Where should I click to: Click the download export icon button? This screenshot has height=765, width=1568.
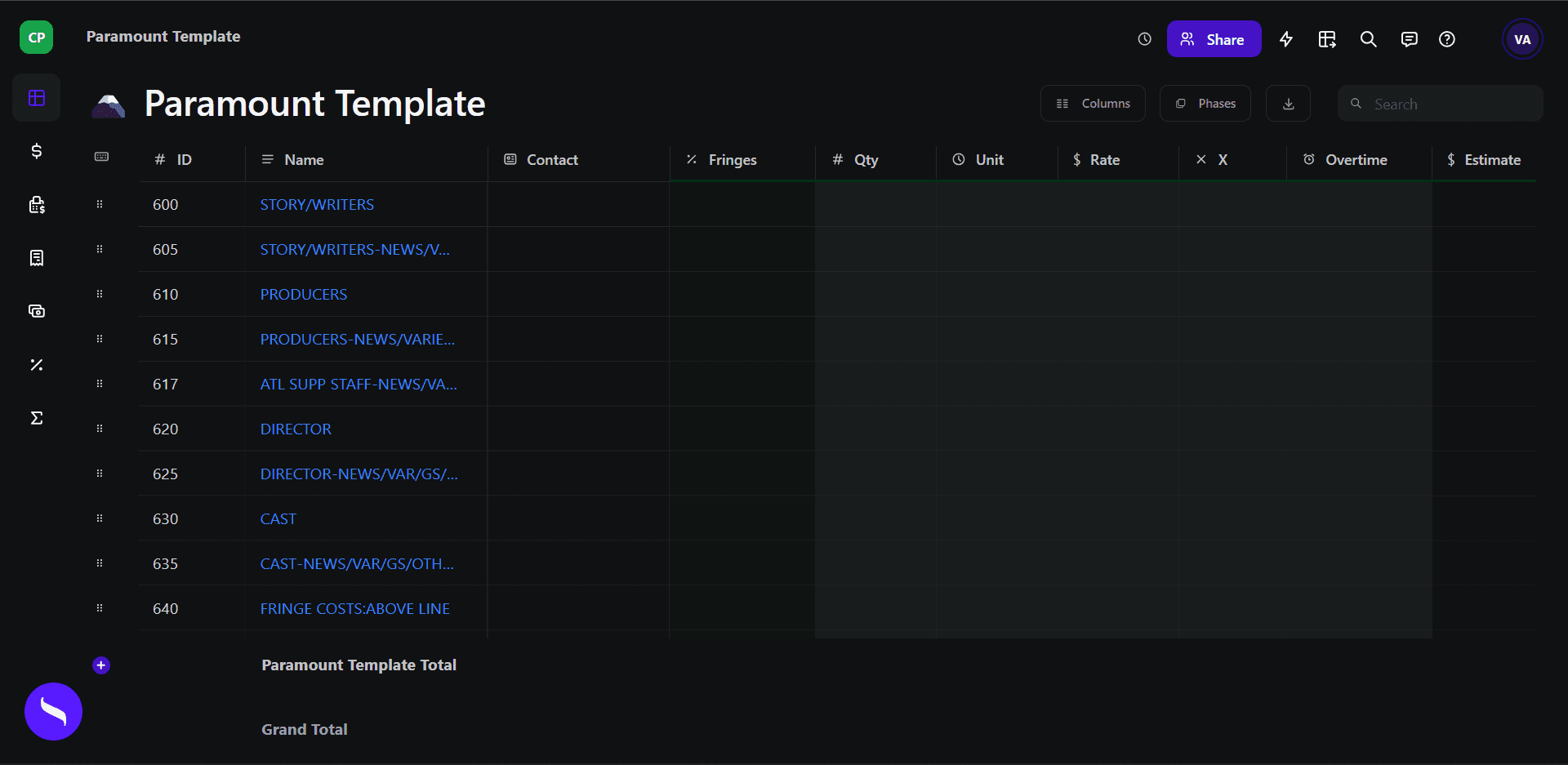1288,104
